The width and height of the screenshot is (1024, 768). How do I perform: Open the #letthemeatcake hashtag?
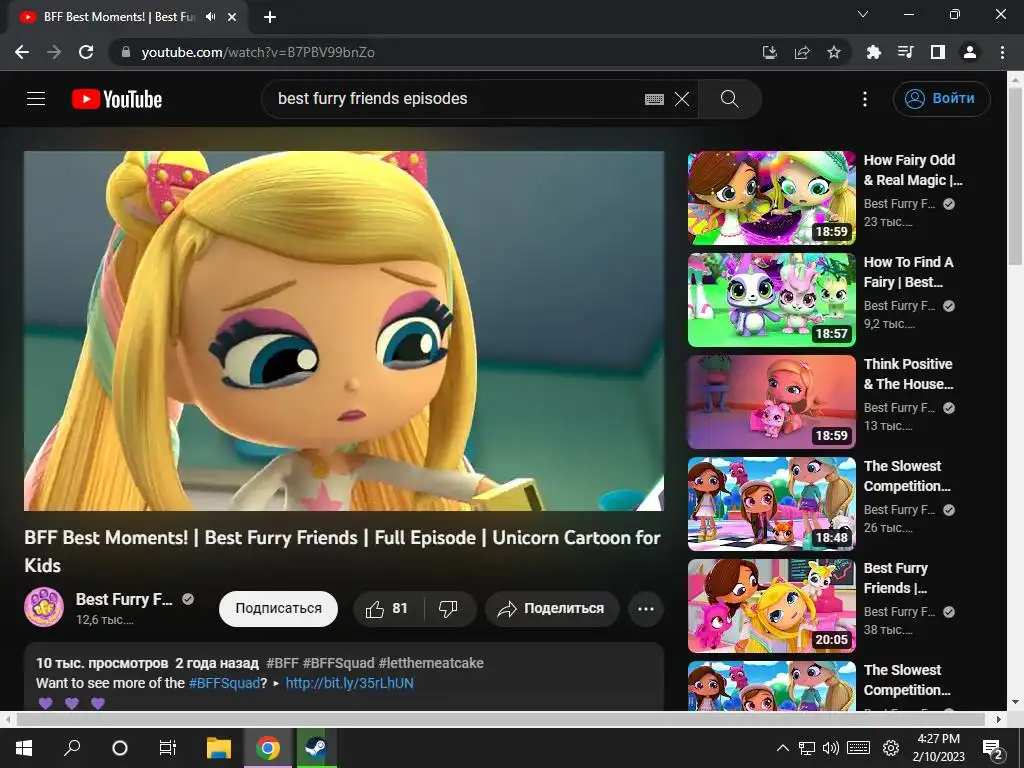tap(431, 664)
